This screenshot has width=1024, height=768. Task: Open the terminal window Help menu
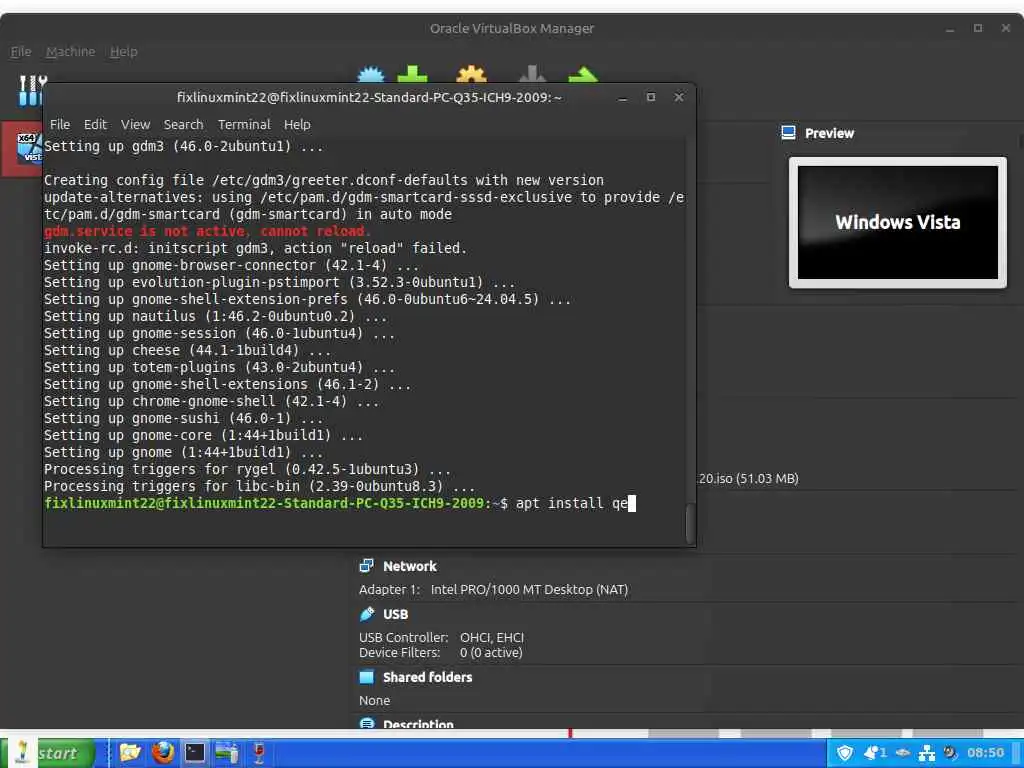pyautogui.click(x=296, y=124)
